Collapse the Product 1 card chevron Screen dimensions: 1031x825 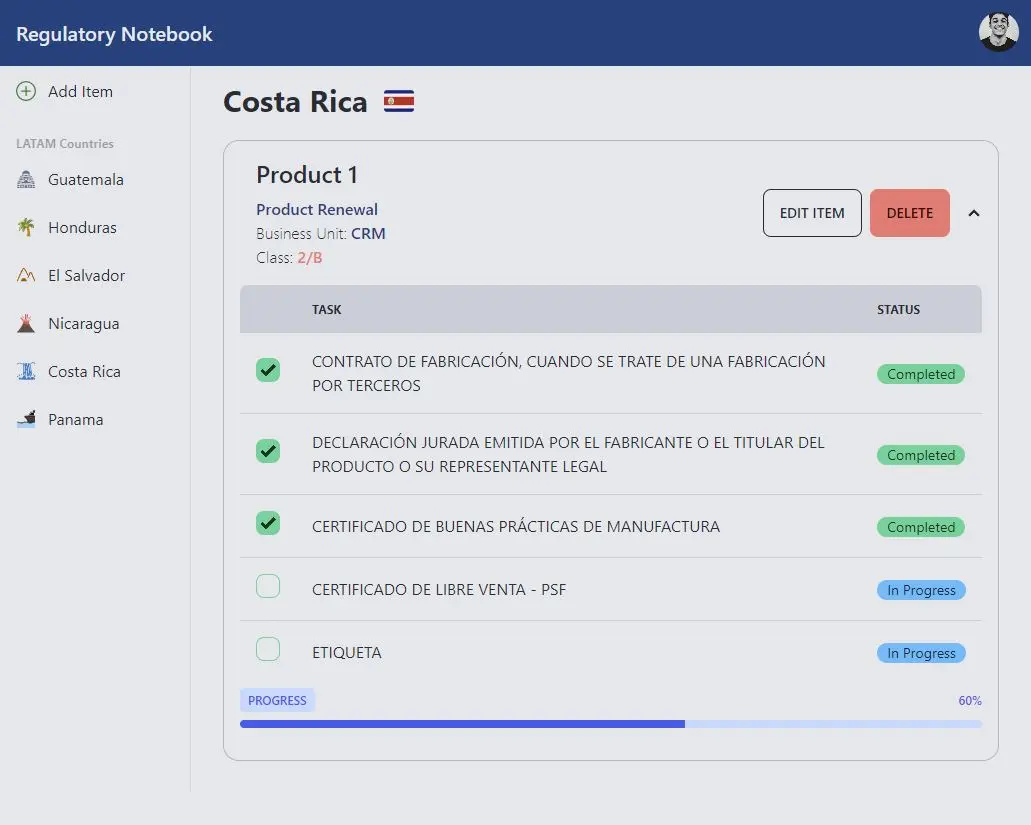(x=974, y=213)
